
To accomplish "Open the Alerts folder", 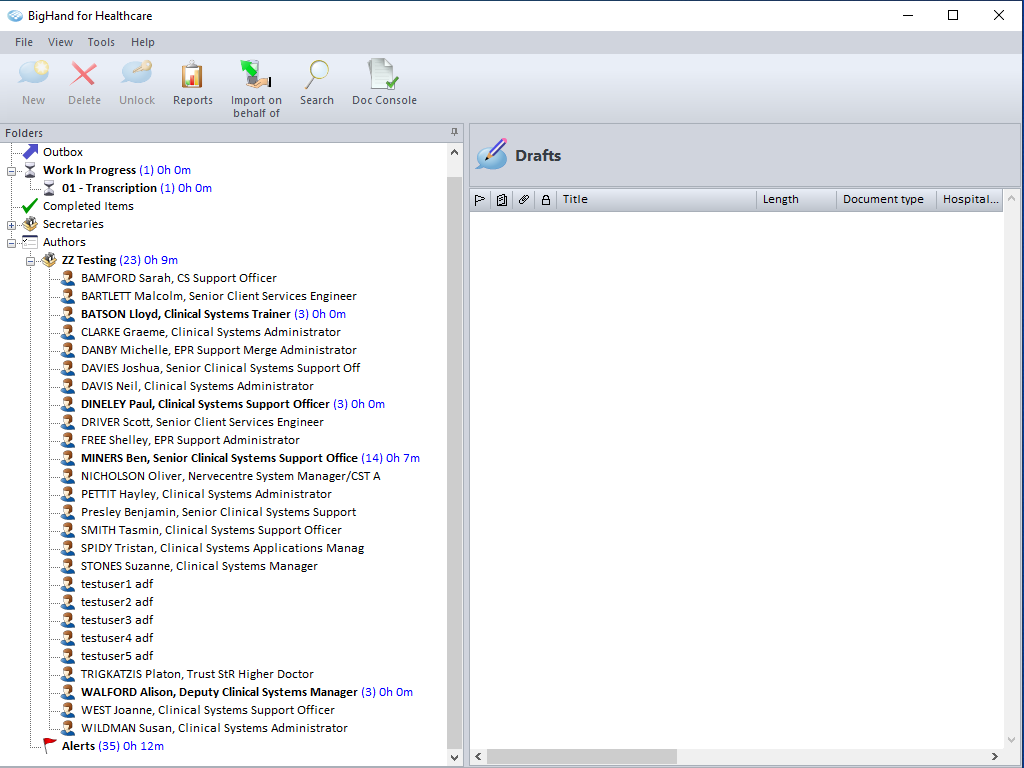I will click(112, 746).
